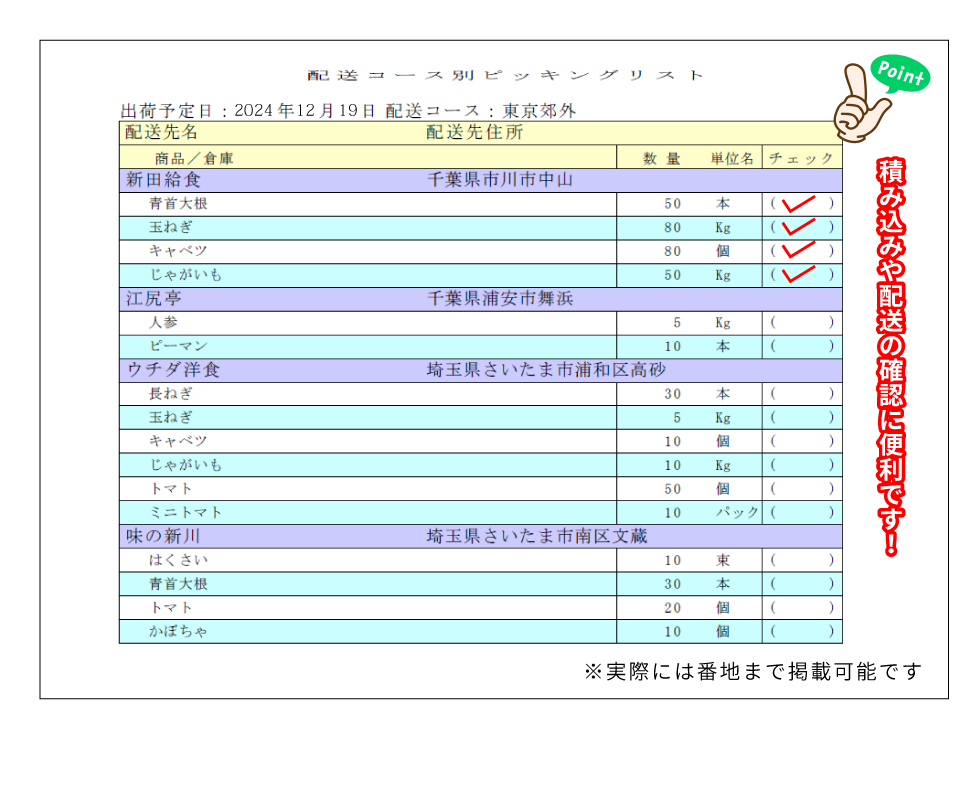Click the 配送コース：東京郊外 text
This screenshot has height=793, width=980.
(481, 111)
